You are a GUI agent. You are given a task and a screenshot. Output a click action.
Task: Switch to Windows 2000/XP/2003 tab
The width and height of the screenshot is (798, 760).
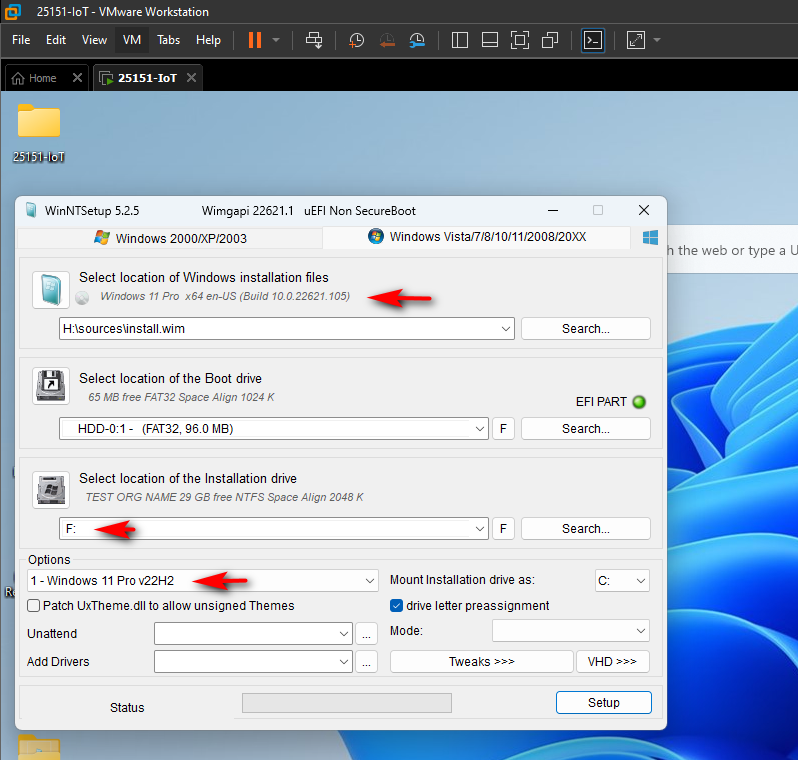click(170, 238)
